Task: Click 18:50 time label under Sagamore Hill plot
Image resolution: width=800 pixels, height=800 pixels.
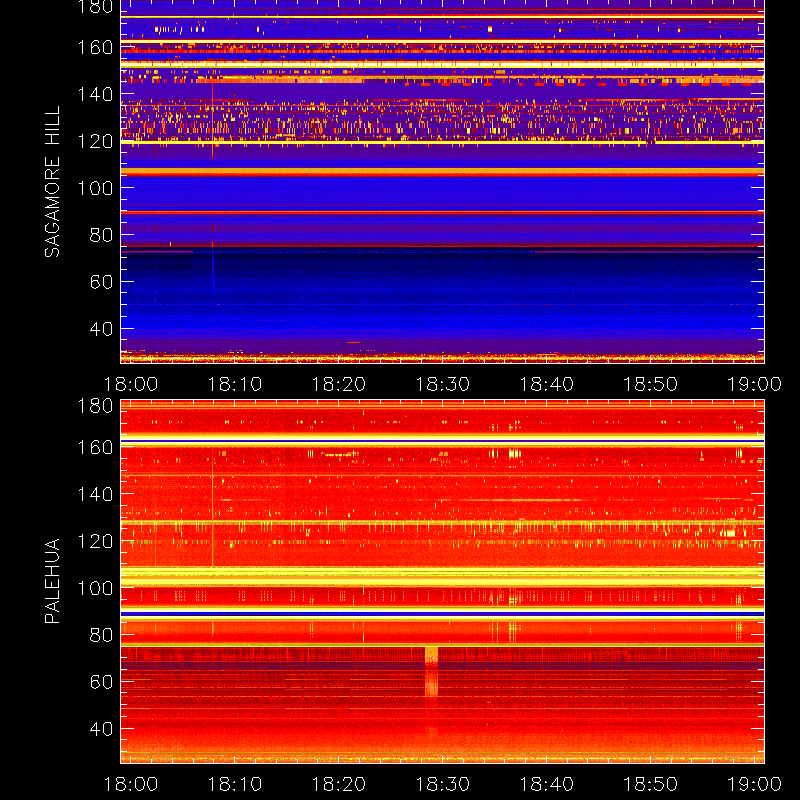Action: (651, 384)
